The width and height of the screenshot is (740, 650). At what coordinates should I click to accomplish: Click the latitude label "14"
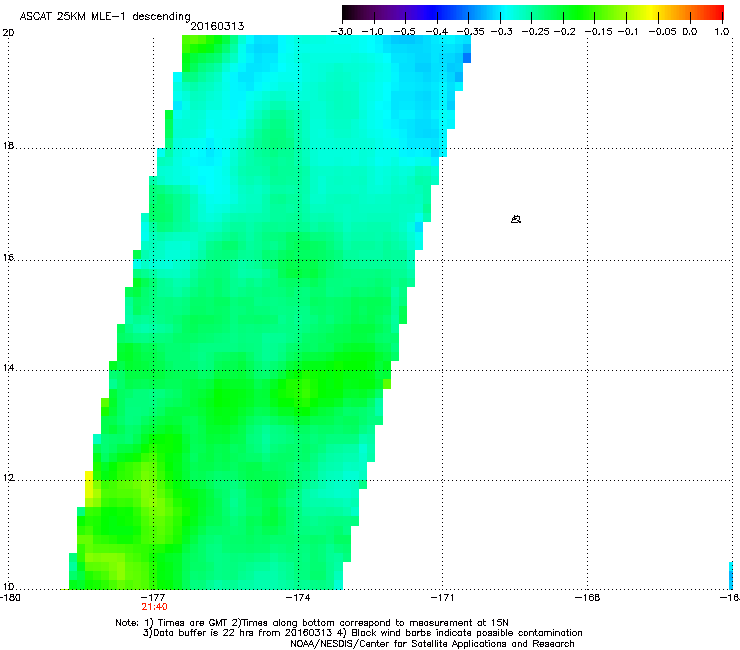pos(8,368)
